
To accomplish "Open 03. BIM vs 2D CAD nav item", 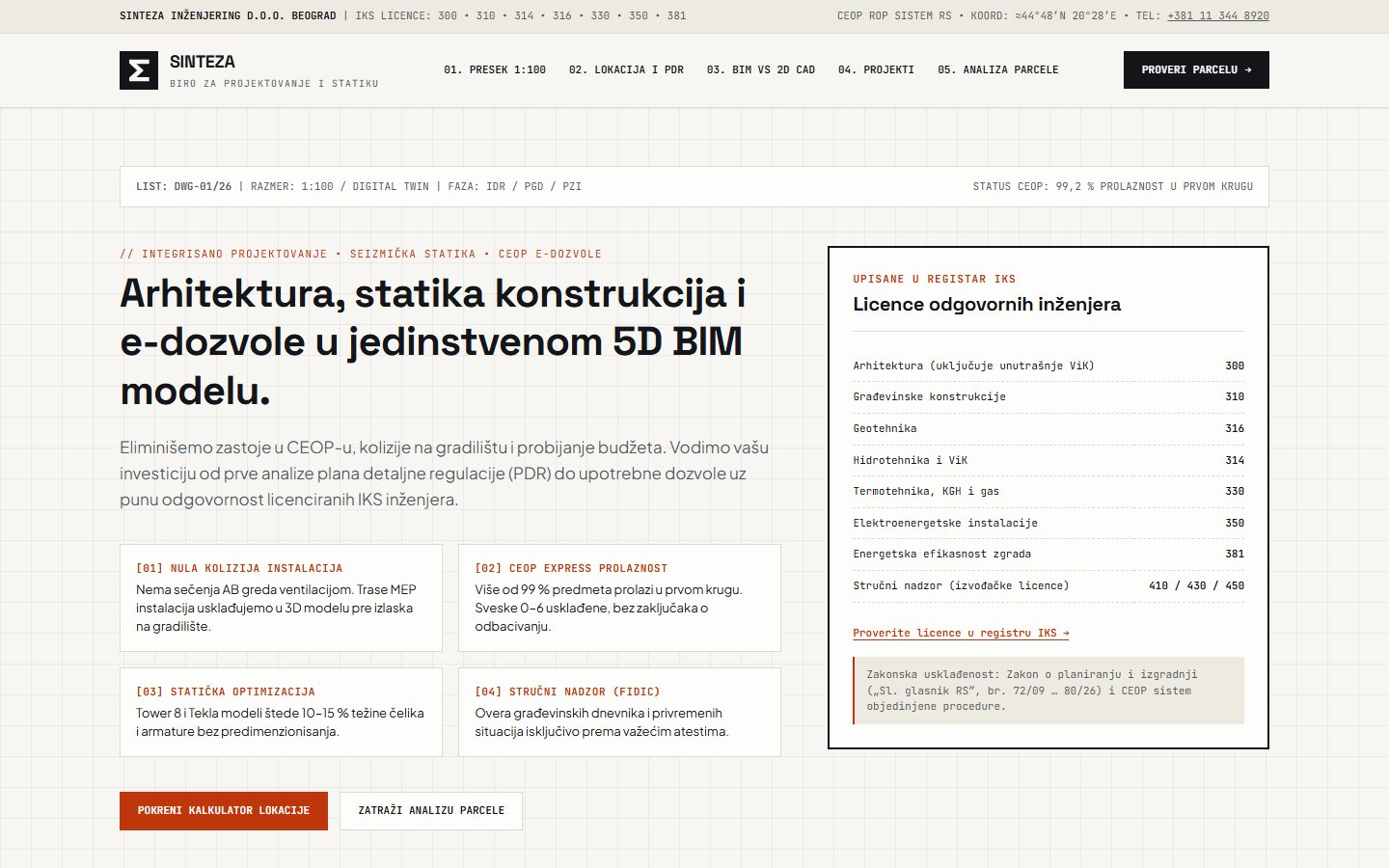I will point(761,70).
